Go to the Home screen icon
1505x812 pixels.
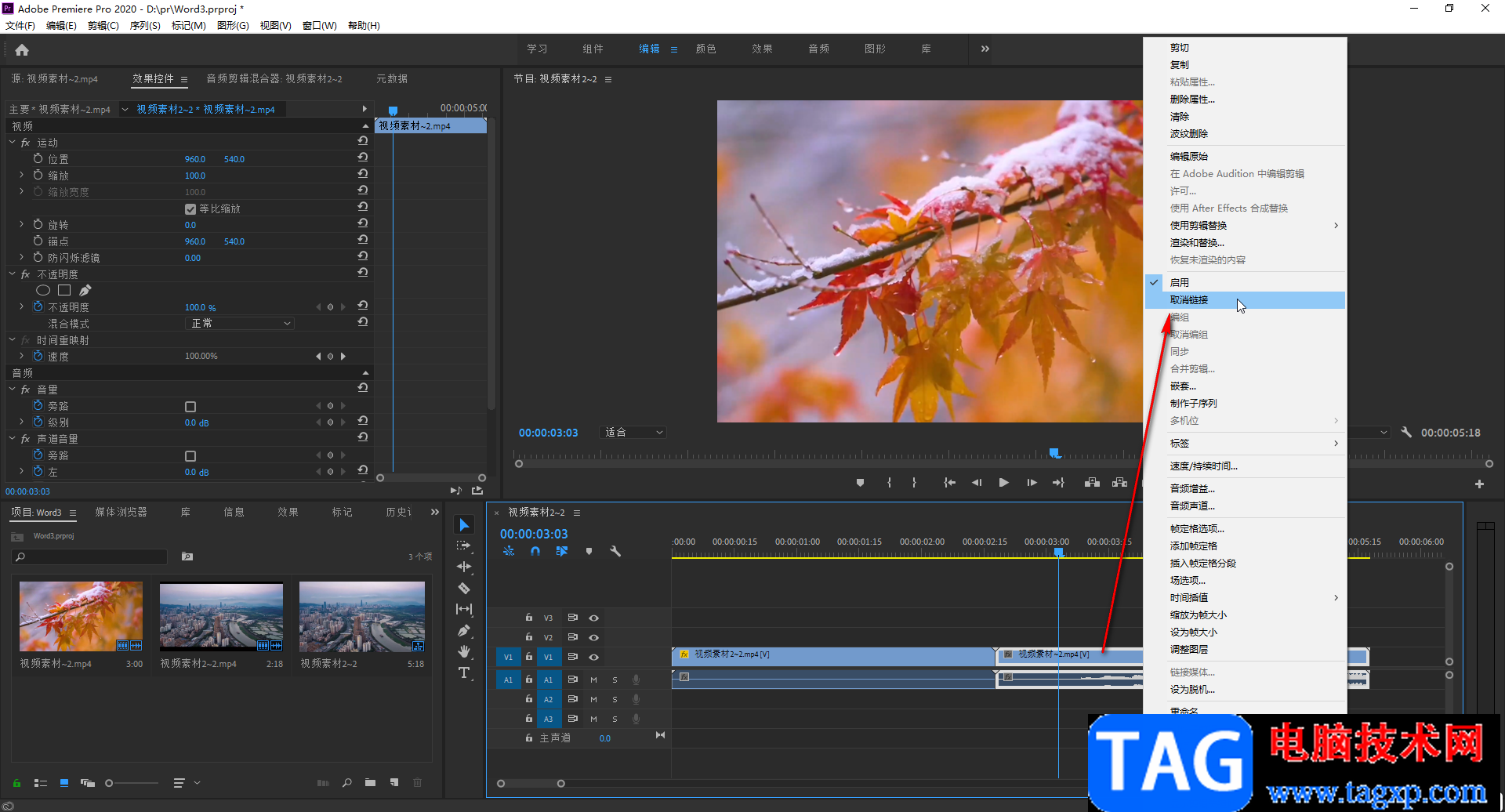22,49
